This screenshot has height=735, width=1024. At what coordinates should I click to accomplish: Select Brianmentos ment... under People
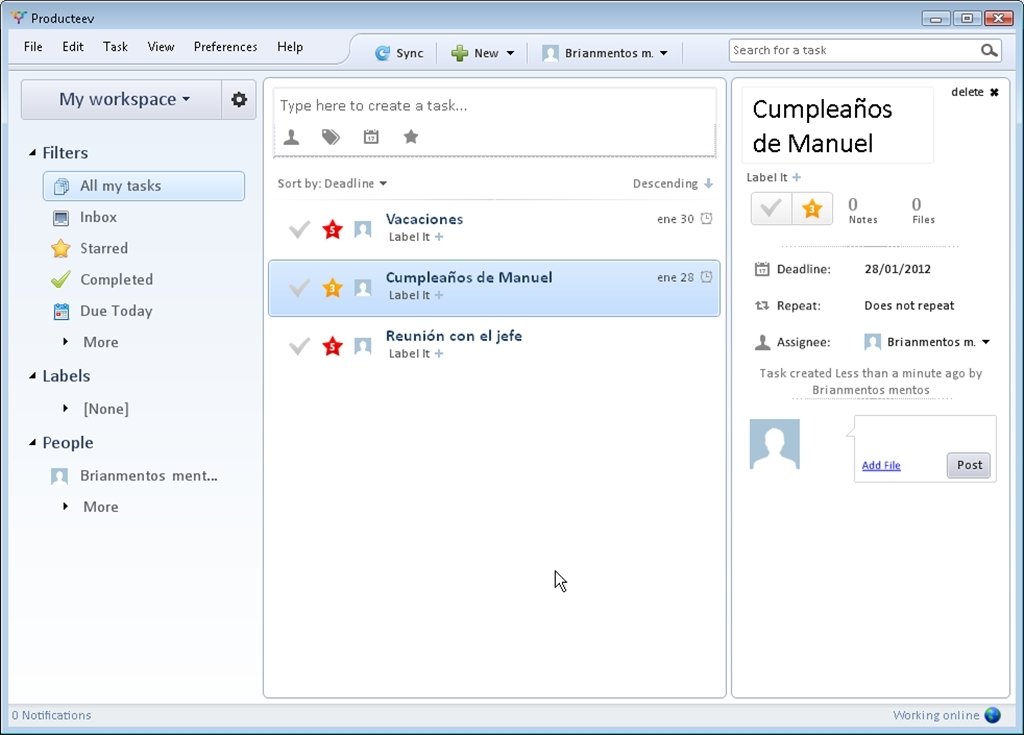click(134, 476)
